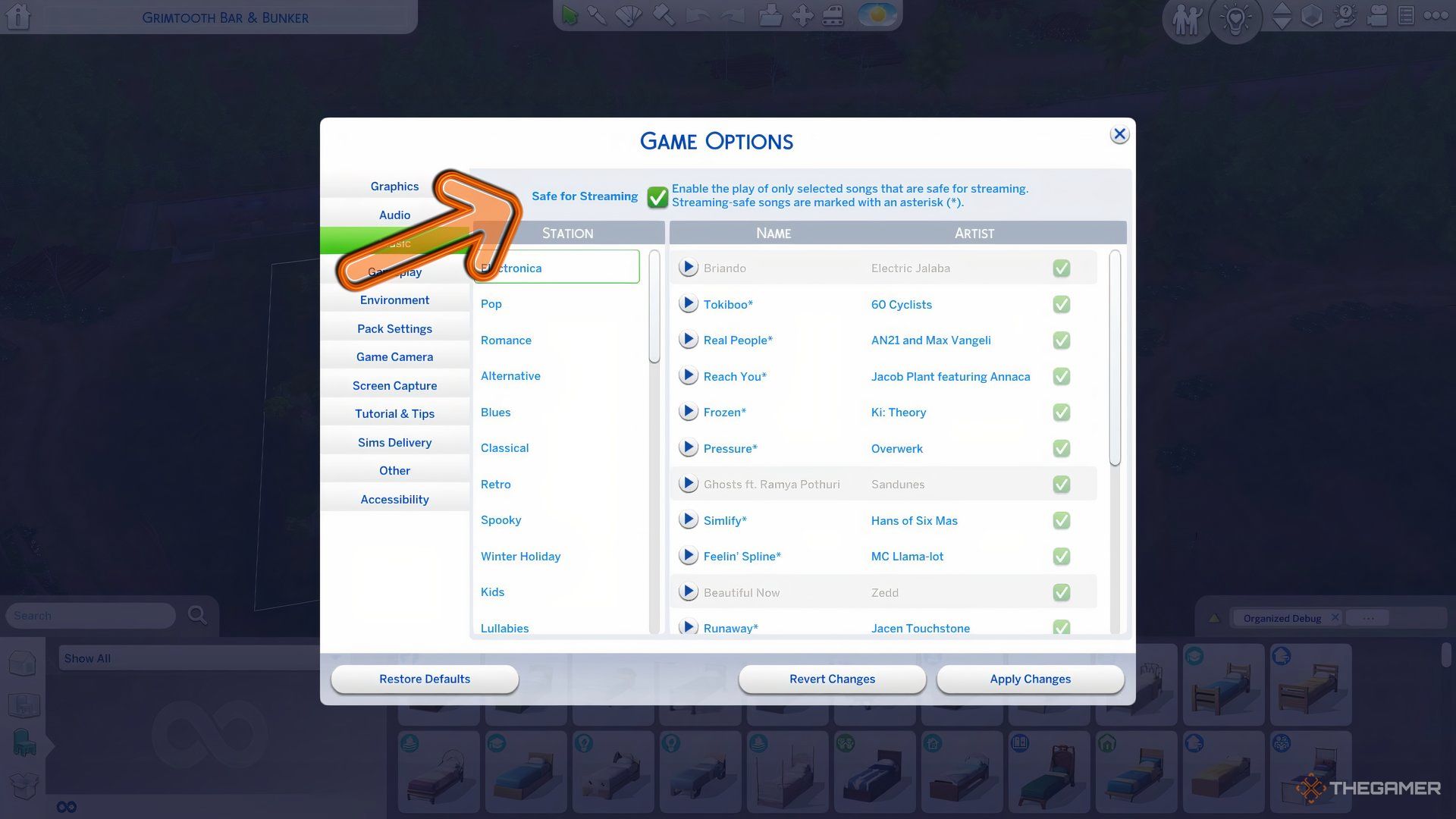The image size is (1456, 819).
Task: Click the play icon for Tokiboo*
Action: 687,303
